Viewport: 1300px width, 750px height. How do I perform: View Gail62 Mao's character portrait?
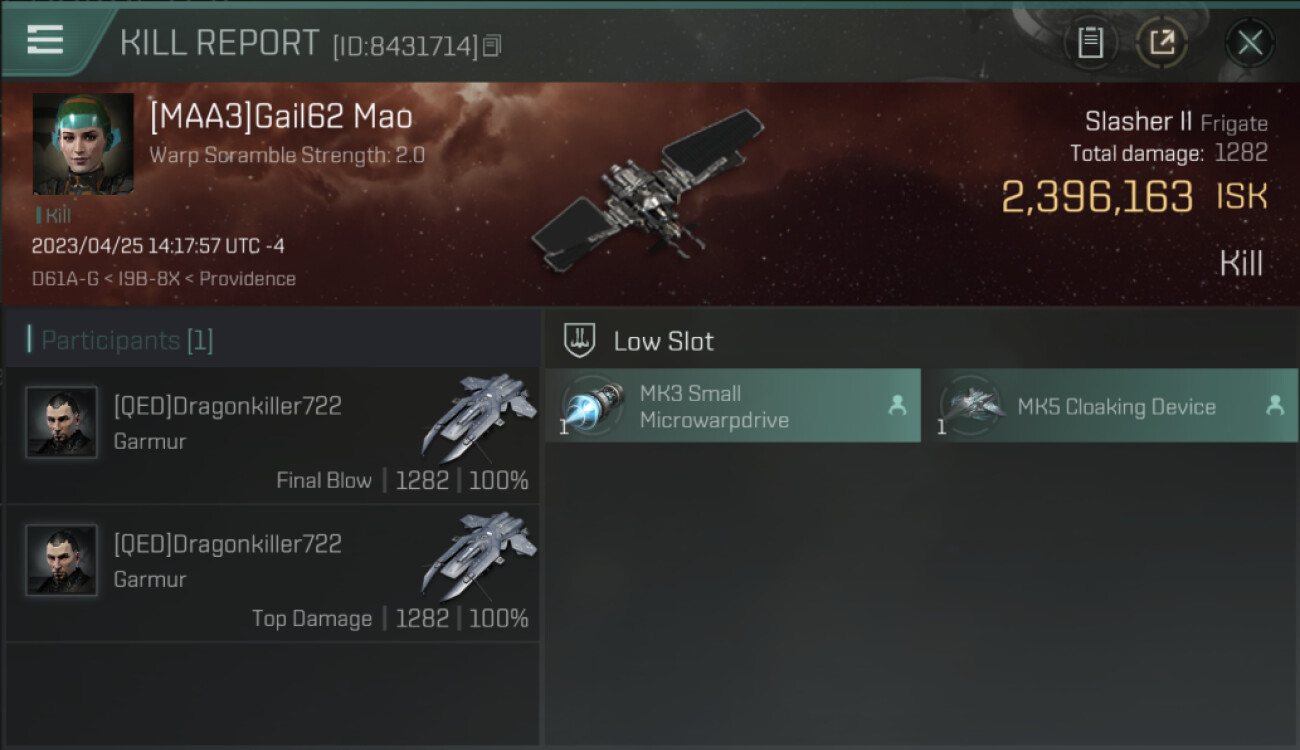(x=83, y=144)
